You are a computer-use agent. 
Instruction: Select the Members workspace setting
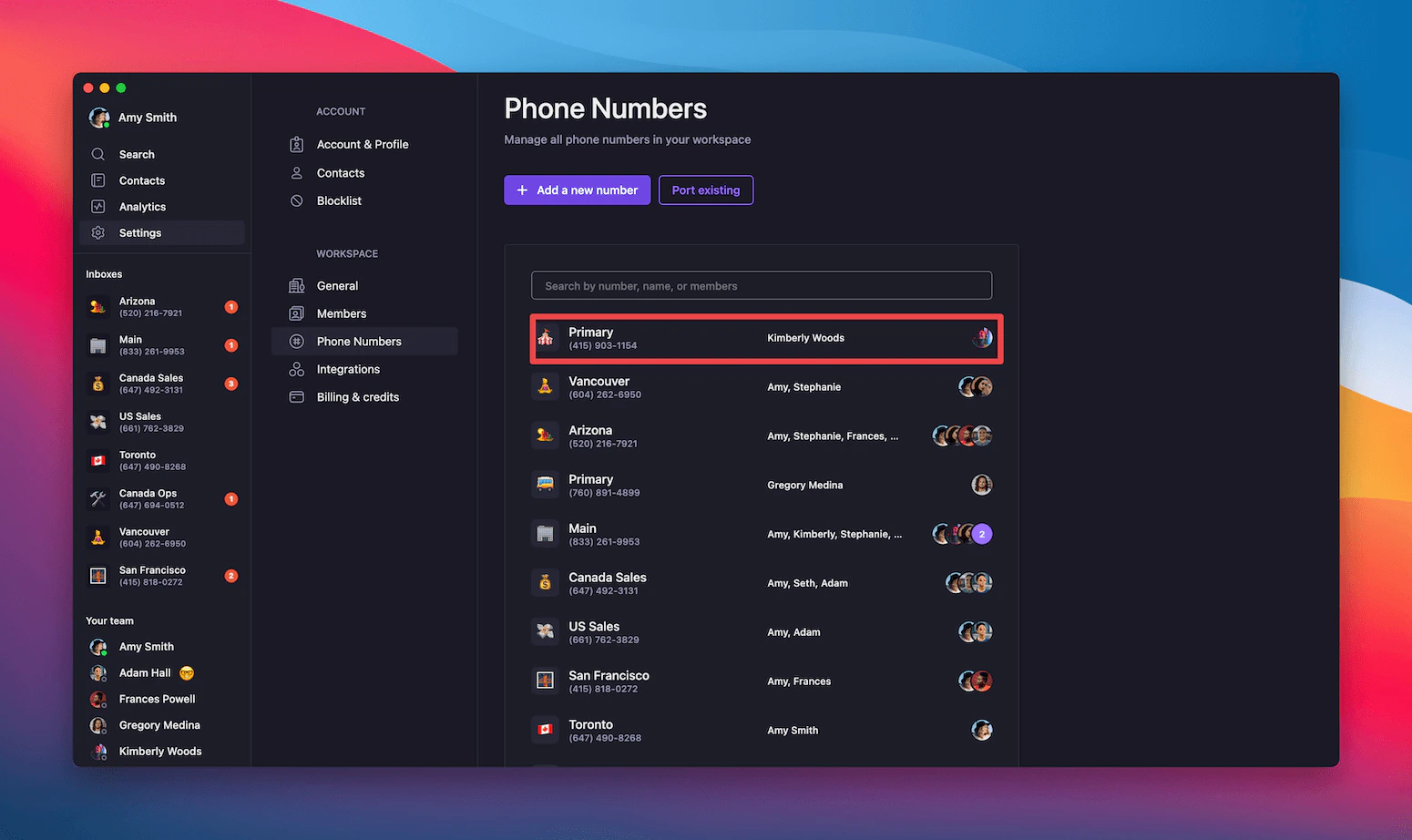click(341, 313)
